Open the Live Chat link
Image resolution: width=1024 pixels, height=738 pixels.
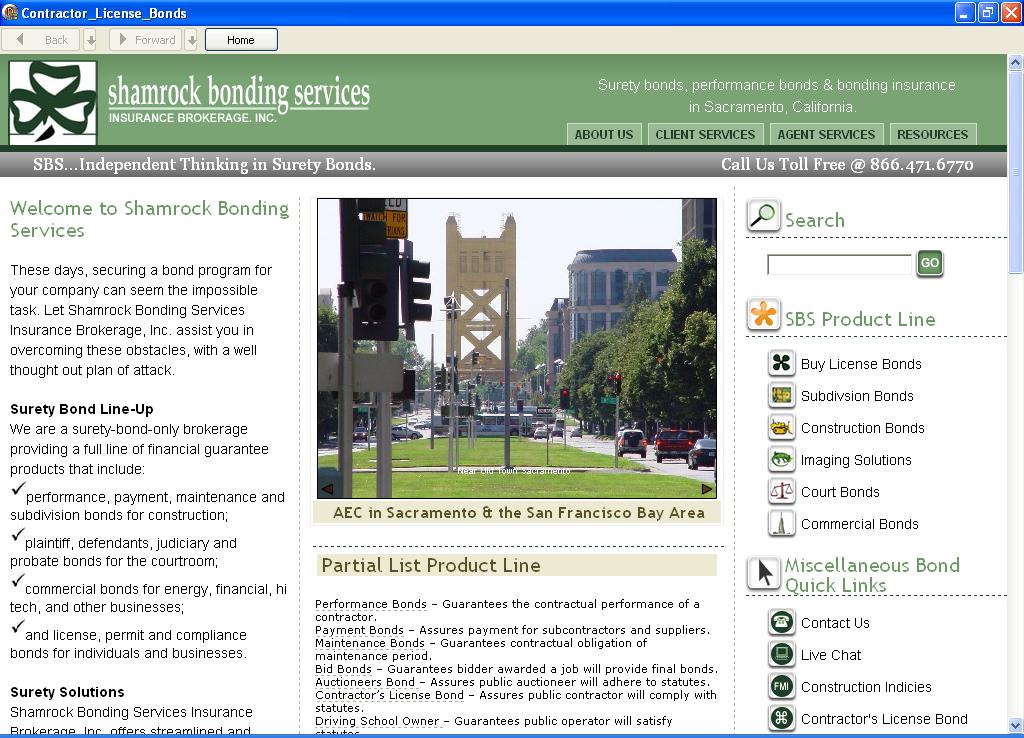[x=831, y=655]
